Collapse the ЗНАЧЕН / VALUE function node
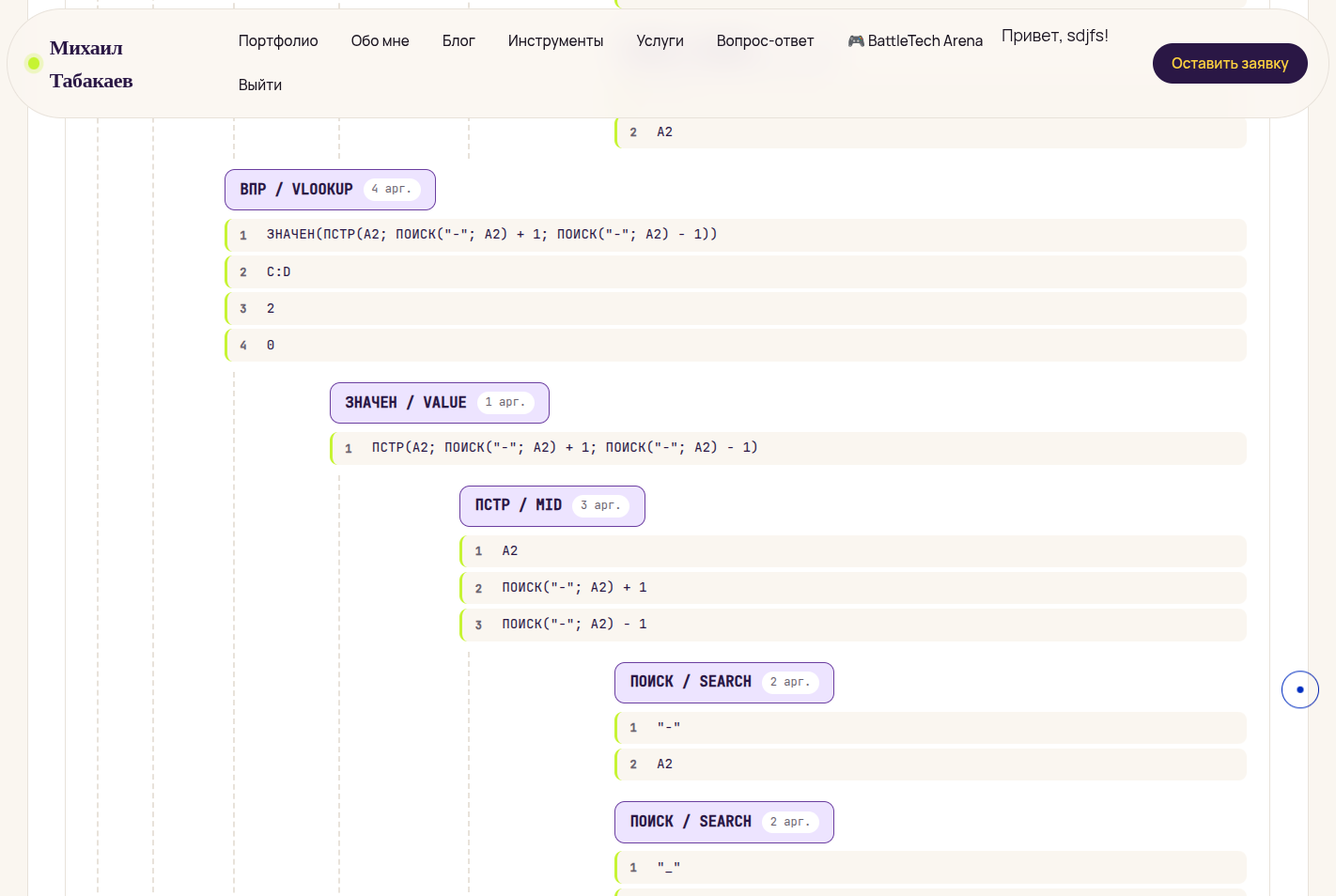 (x=439, y=403)
